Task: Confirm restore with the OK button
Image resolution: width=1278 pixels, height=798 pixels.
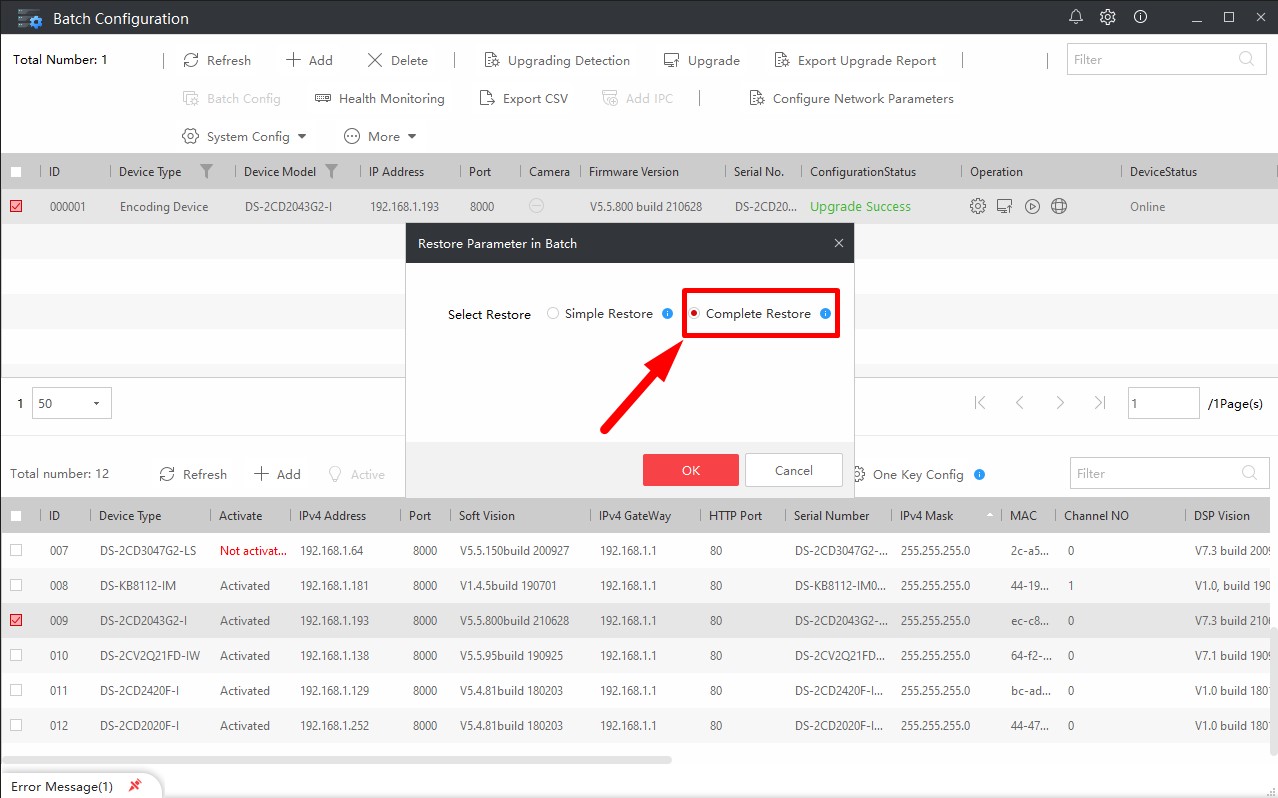Action: click(x=691, y=470)
